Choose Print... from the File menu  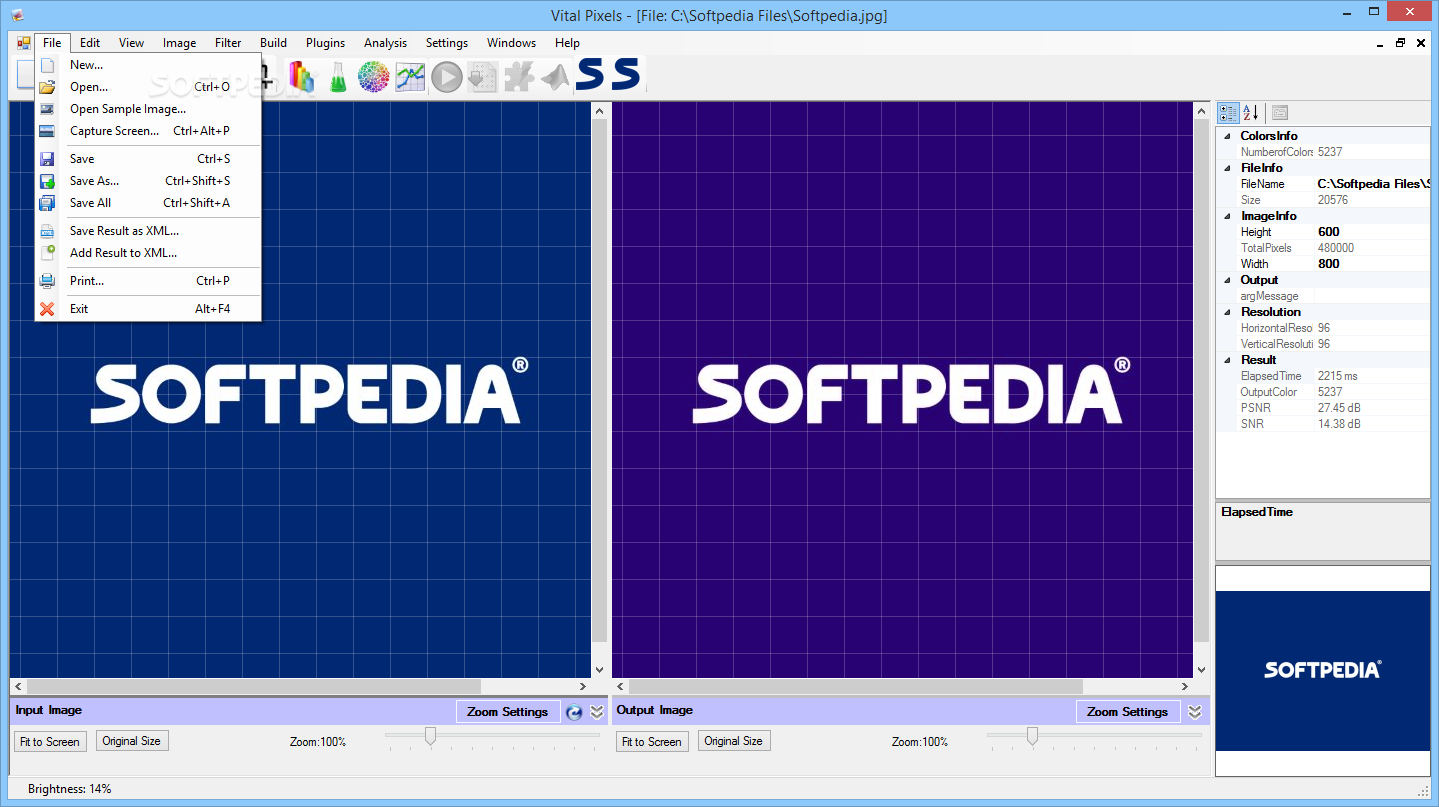148,281
